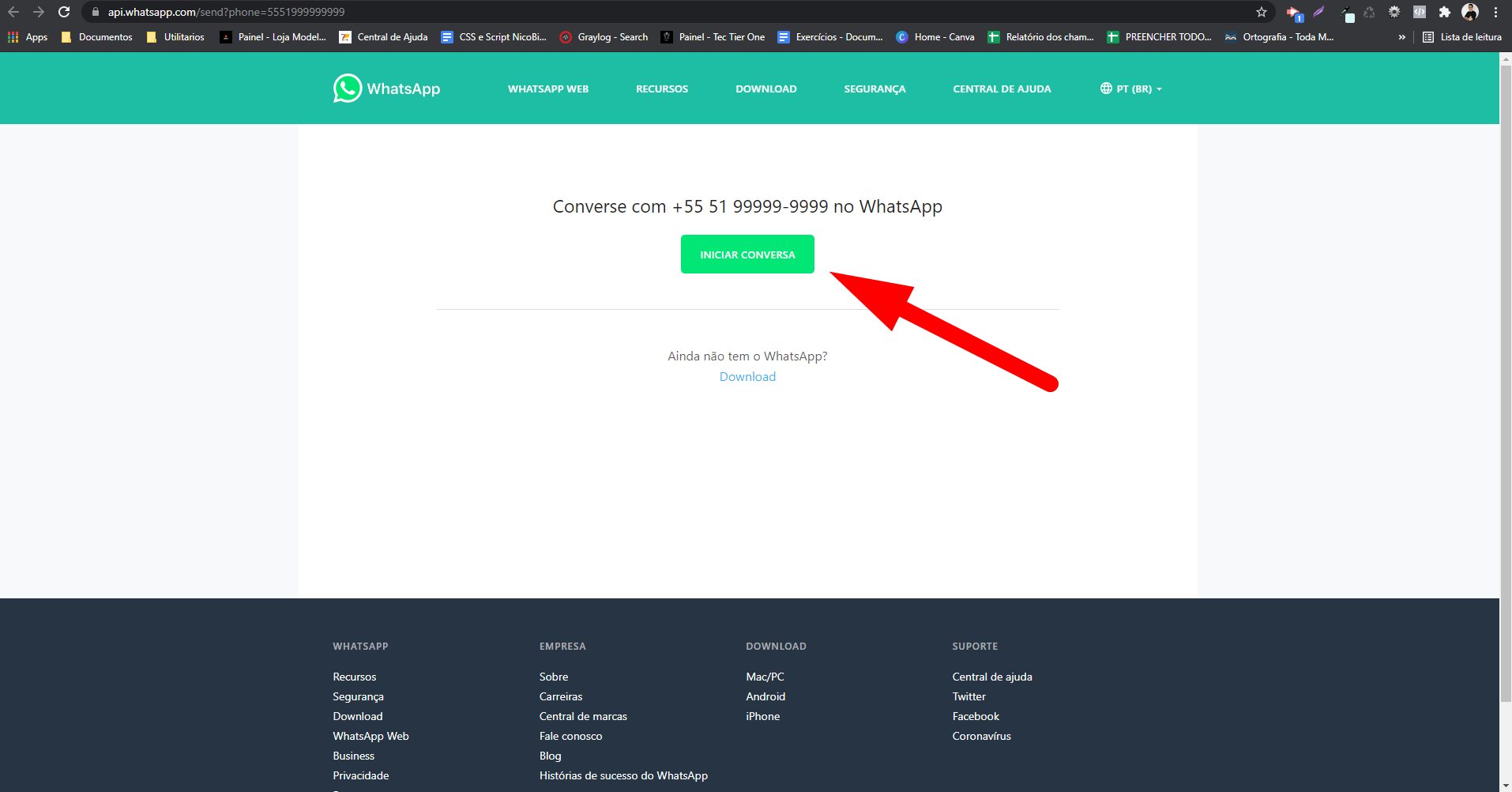Open the Apps grid shortcut
1512x792 pixels.
(x=28, y=37)
